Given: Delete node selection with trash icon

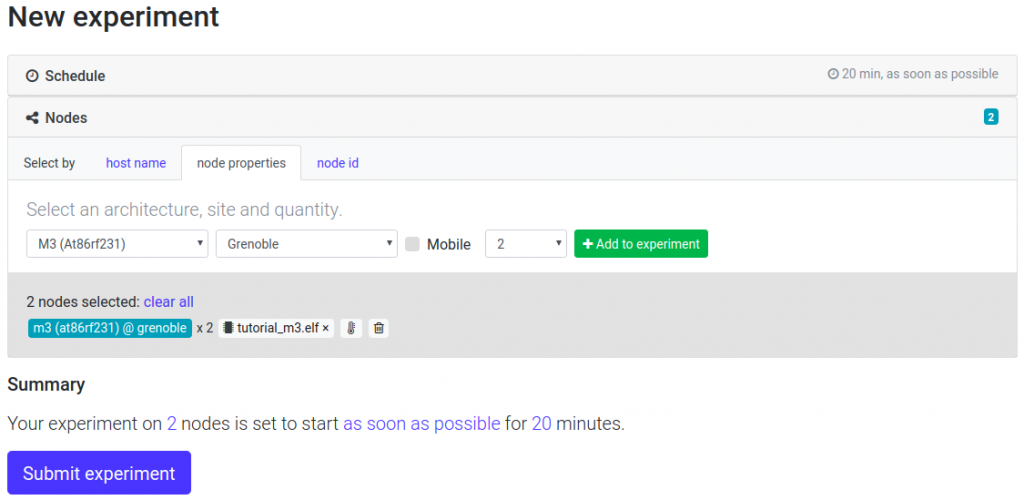Looking at the screenshot, I should point(378,328).
